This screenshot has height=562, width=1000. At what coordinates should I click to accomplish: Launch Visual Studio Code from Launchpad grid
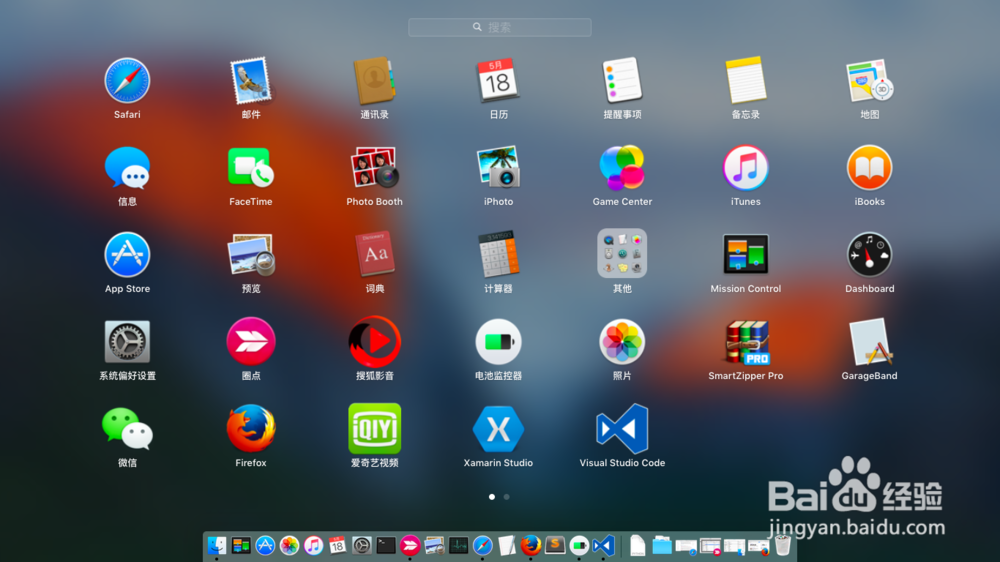622,429
